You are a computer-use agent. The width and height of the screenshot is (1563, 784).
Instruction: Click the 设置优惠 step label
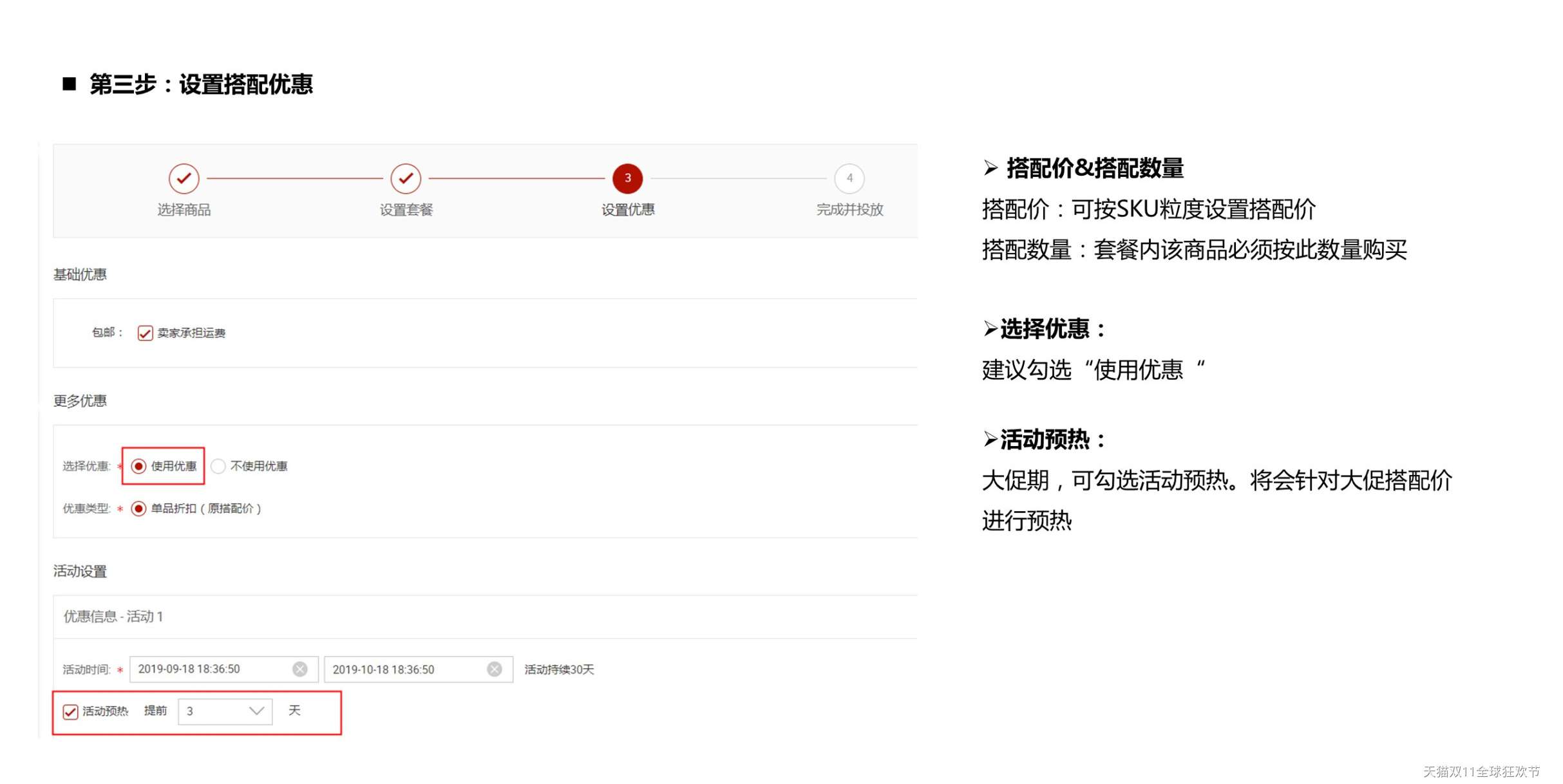pos(627,210)
